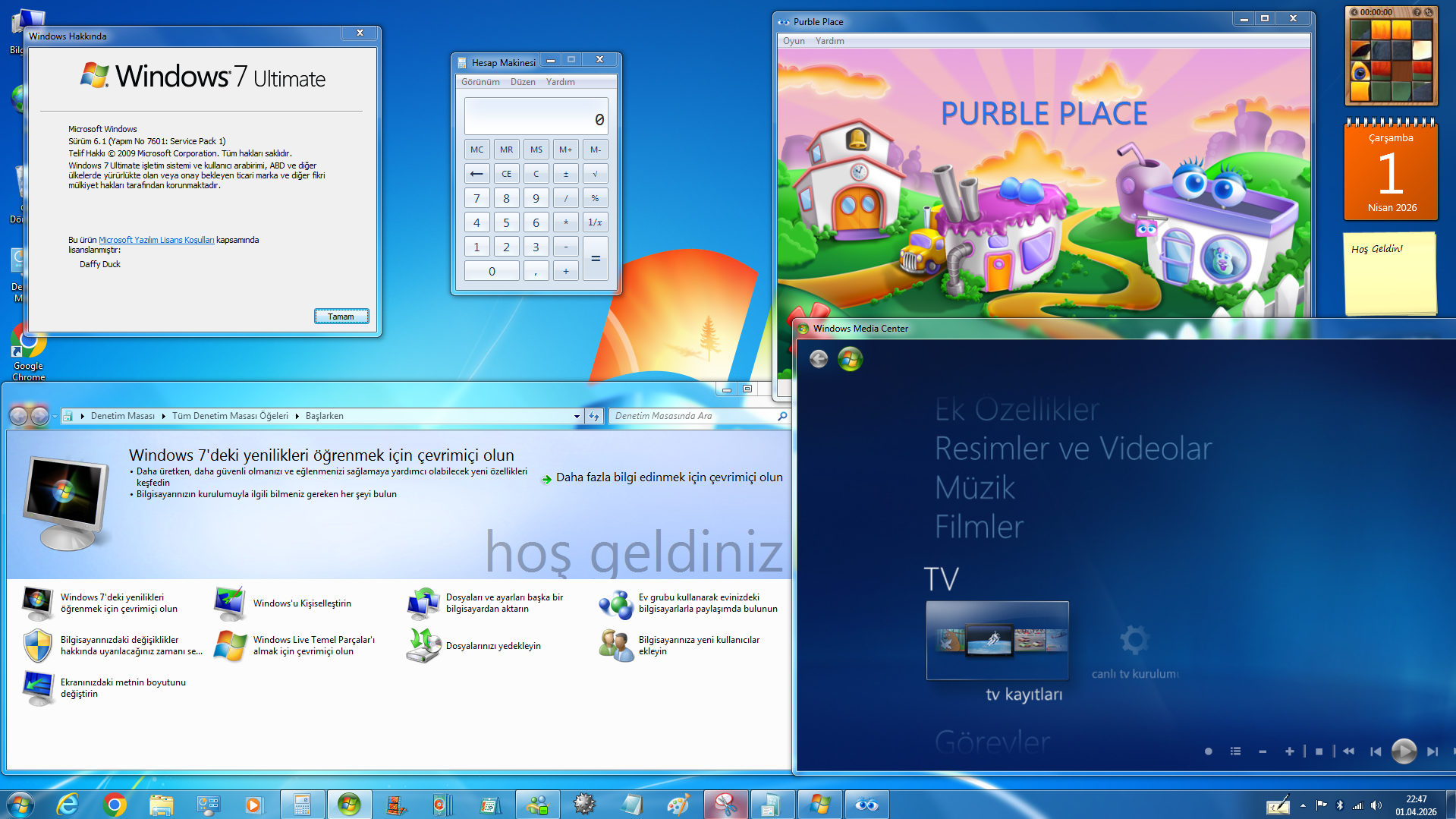Screen dimensions: 1456x819
Task: Click calculator square root button
Action: pyautogui.click(x=595, y=174)
